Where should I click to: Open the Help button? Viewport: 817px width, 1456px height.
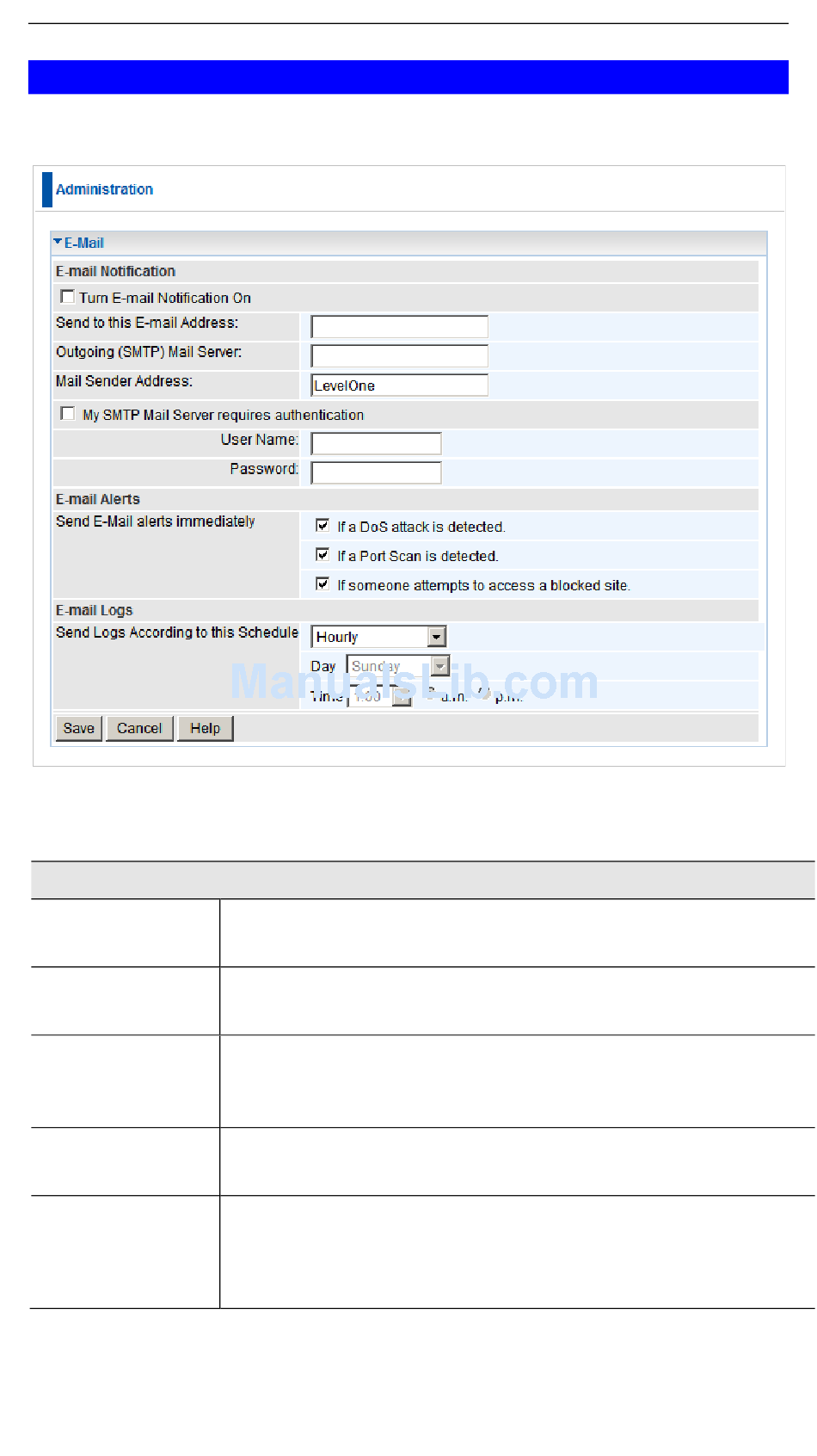205,728
